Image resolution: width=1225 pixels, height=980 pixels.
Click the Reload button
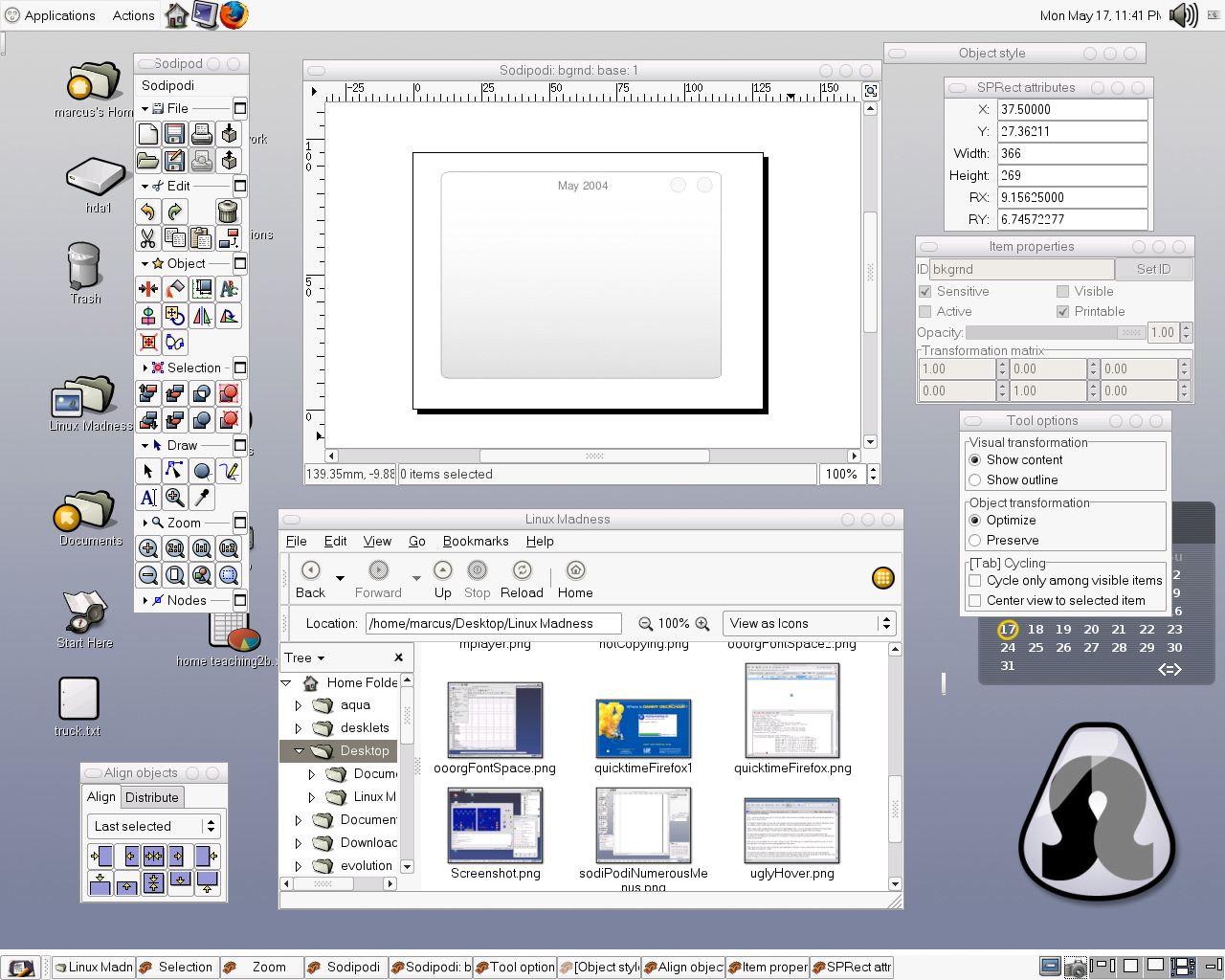[x=522, y=580]
